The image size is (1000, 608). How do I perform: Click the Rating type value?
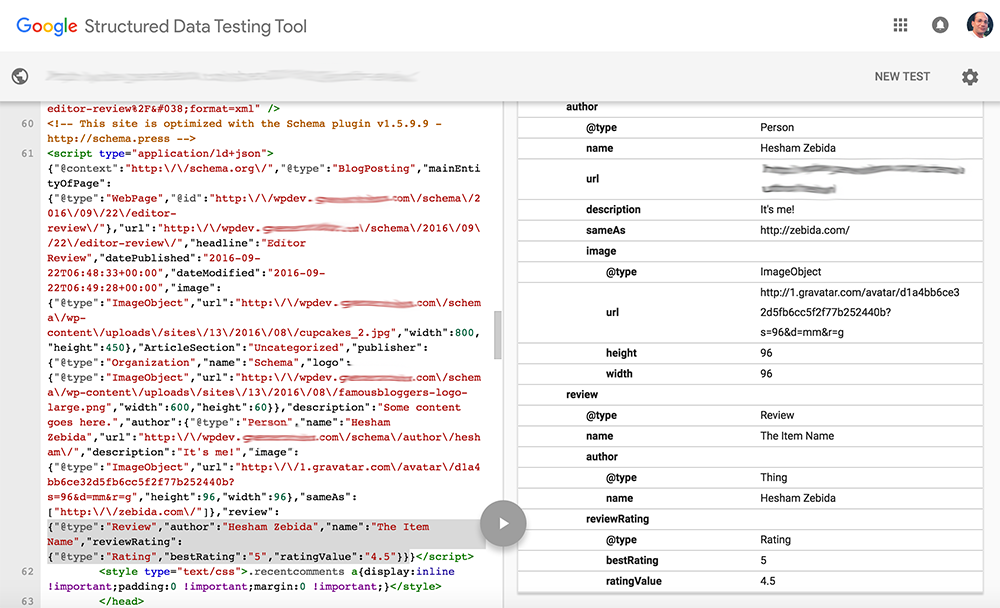click(x=775, y=540)
